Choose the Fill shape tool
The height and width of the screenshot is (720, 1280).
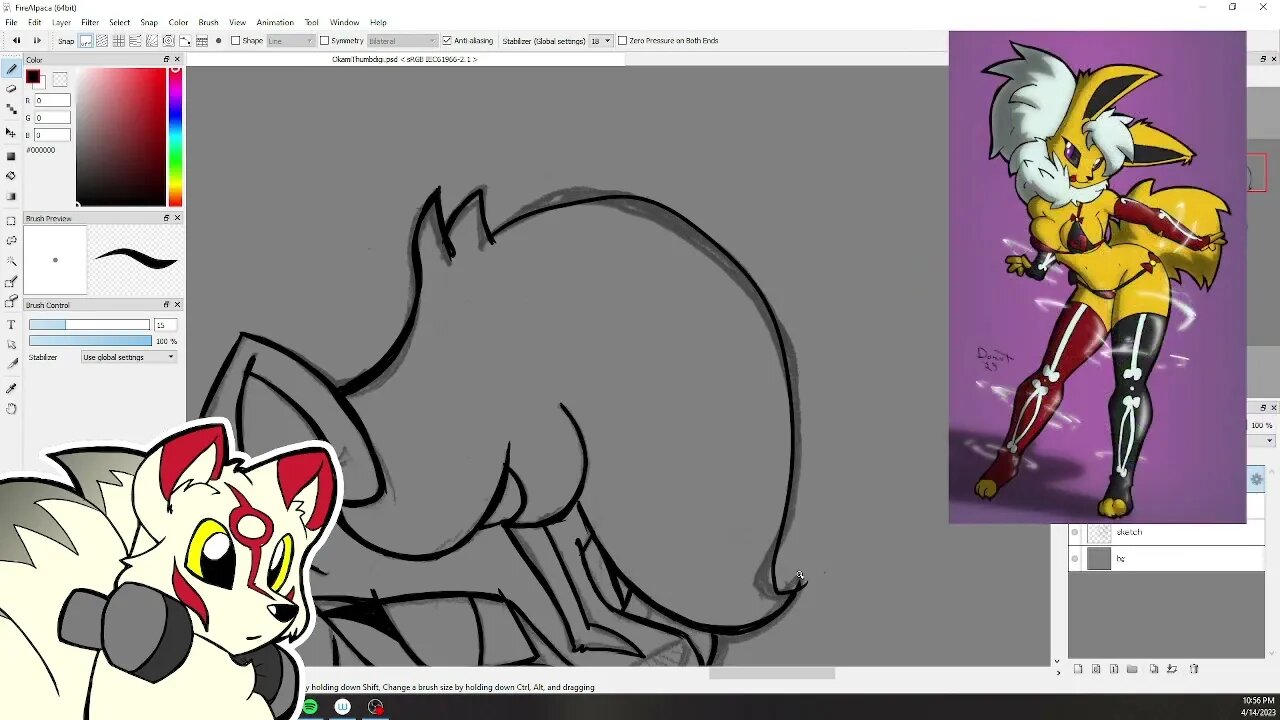11,156
